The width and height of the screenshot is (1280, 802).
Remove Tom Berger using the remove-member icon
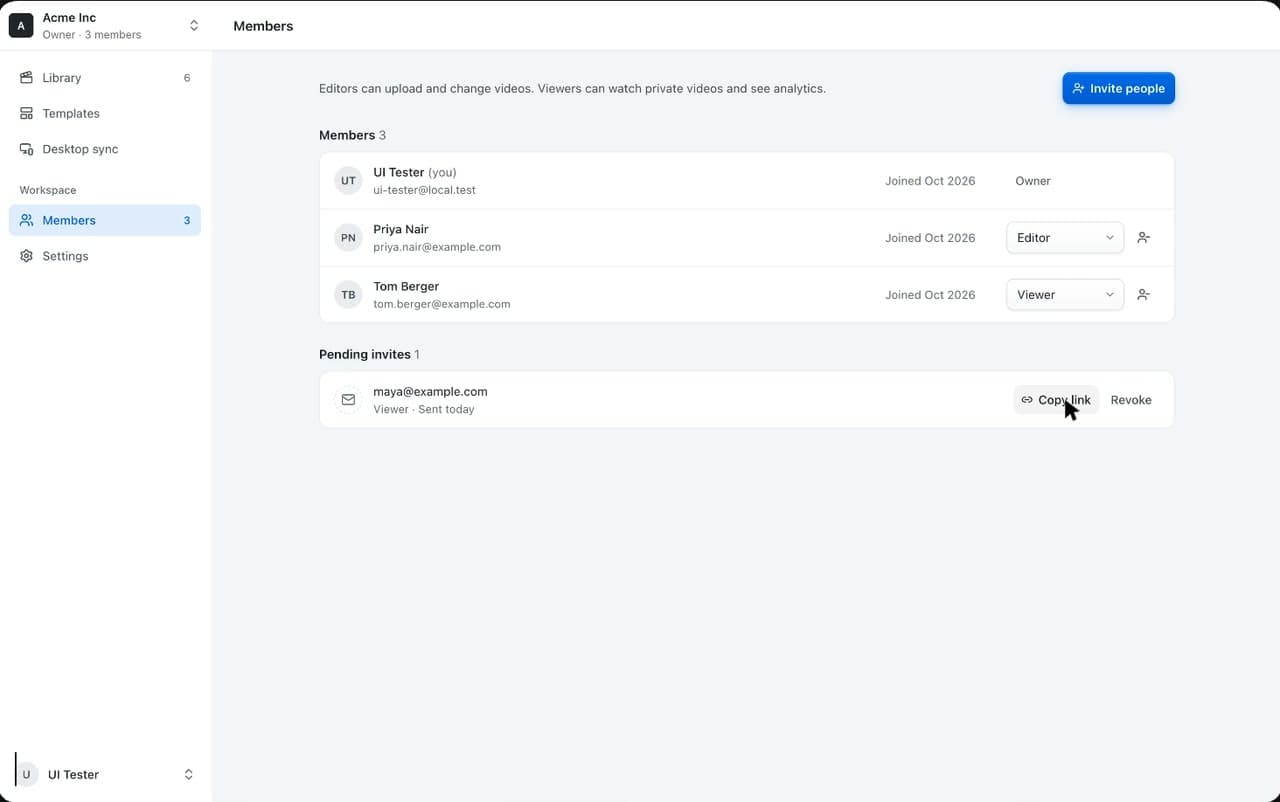[1144, 295]
